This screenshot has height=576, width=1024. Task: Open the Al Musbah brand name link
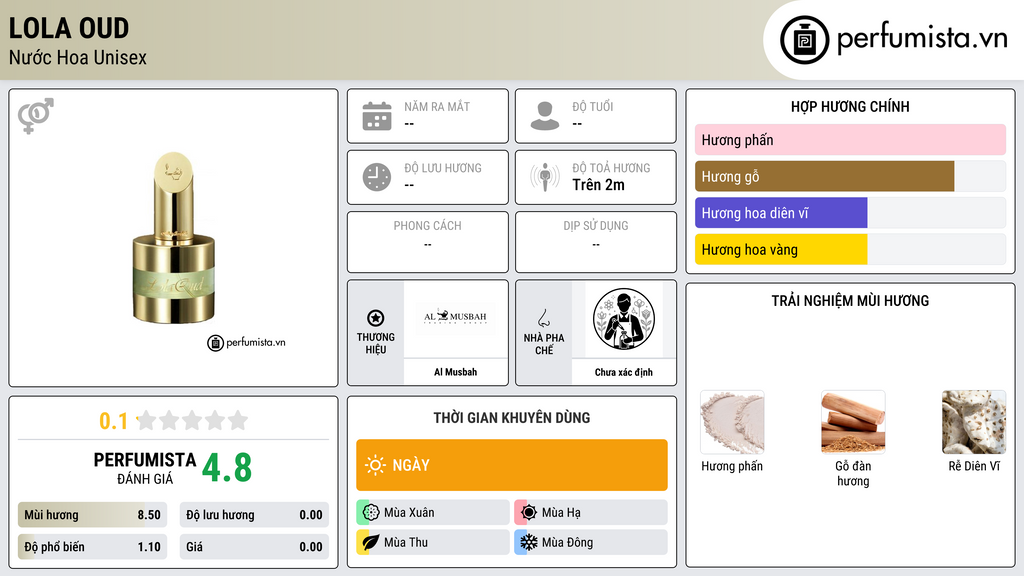pos(455,372)
